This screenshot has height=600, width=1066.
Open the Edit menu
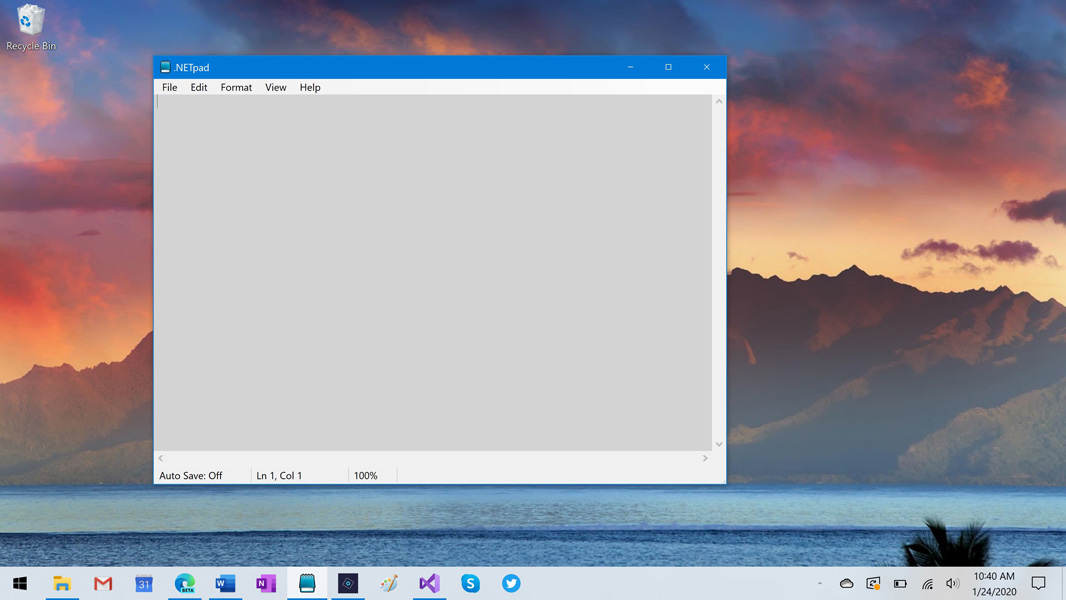[x=199, y=88]
